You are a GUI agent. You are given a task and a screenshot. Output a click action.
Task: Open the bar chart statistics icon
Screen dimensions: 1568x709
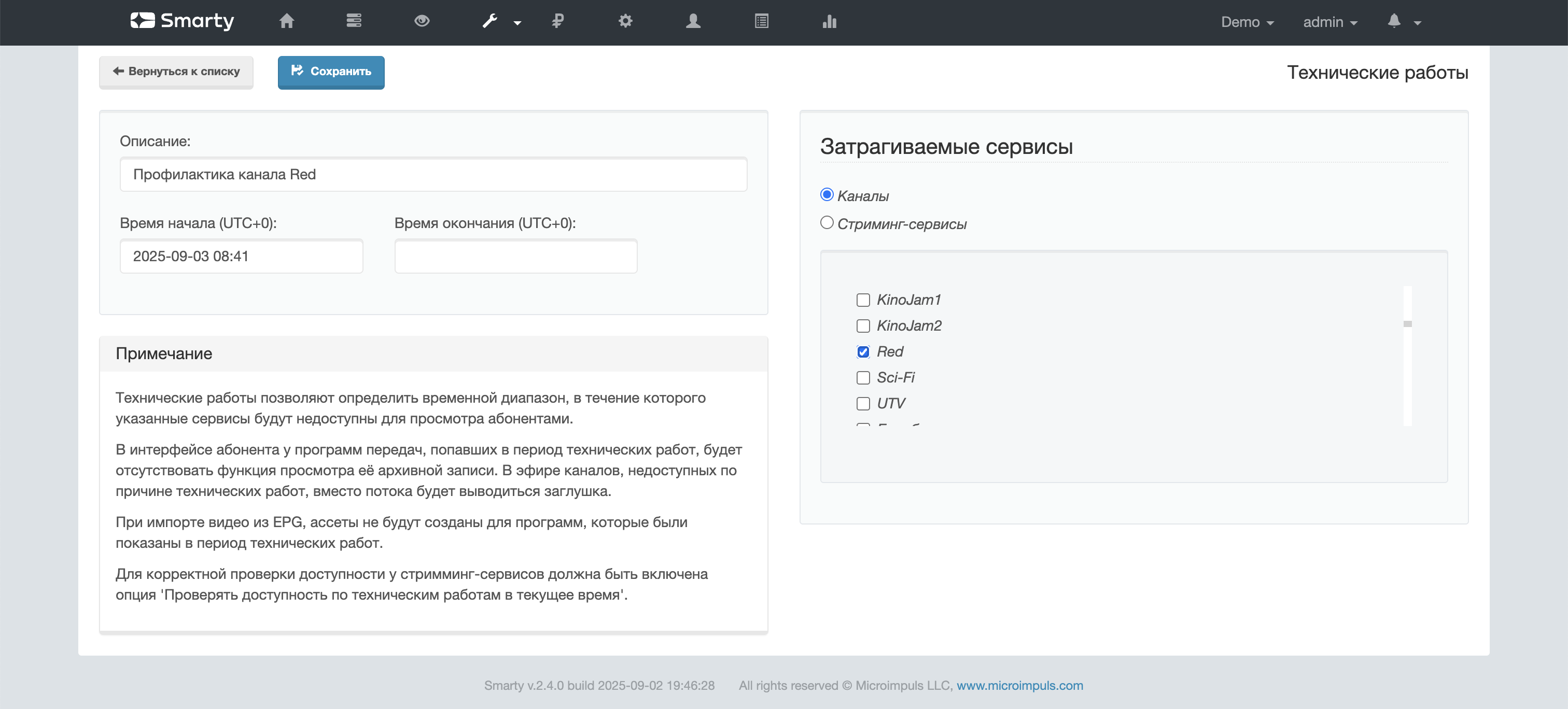(829, 21)
